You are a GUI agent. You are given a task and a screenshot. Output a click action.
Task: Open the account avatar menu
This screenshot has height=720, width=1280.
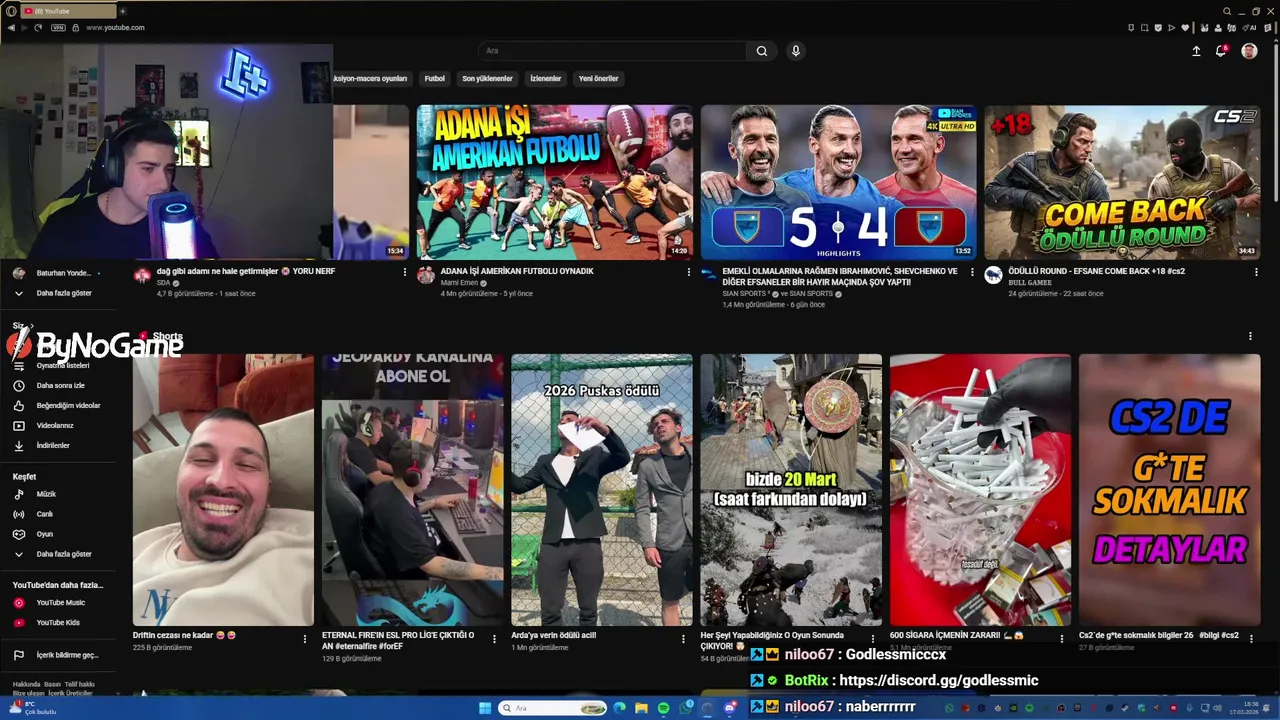click(x=1249, y=51)
